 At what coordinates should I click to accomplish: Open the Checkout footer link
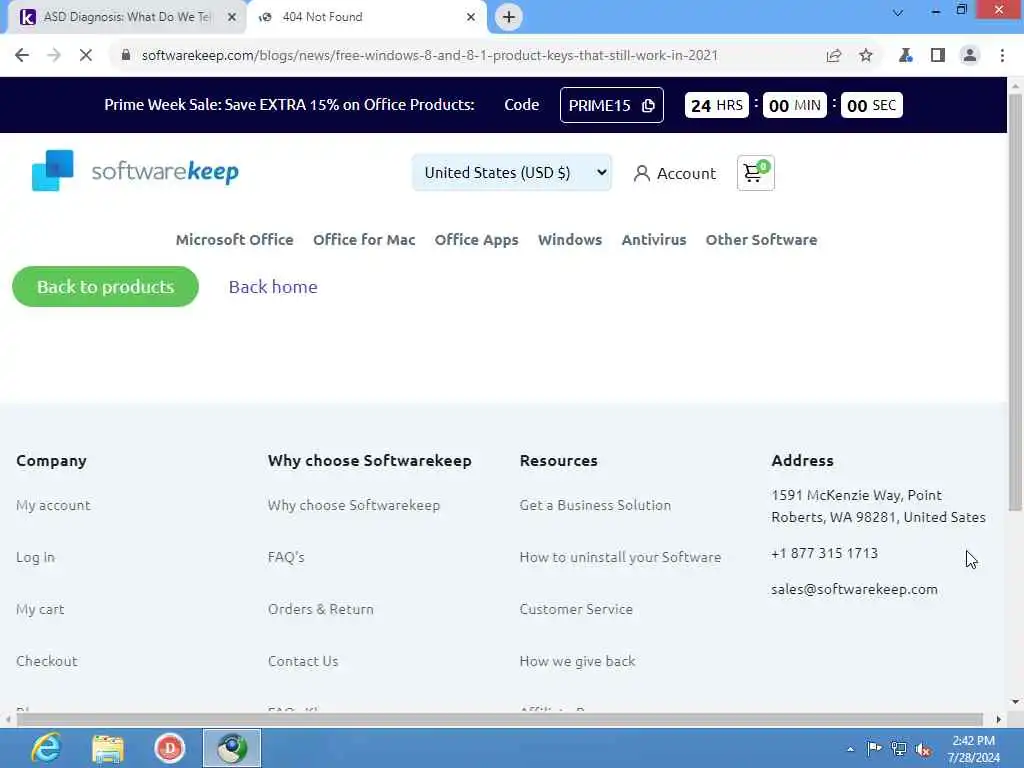46,661
